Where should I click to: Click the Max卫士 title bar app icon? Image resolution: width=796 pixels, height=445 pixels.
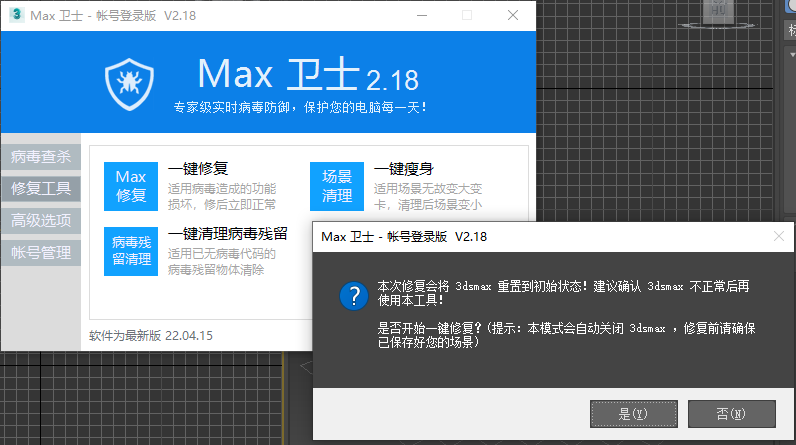pos(16,15)
